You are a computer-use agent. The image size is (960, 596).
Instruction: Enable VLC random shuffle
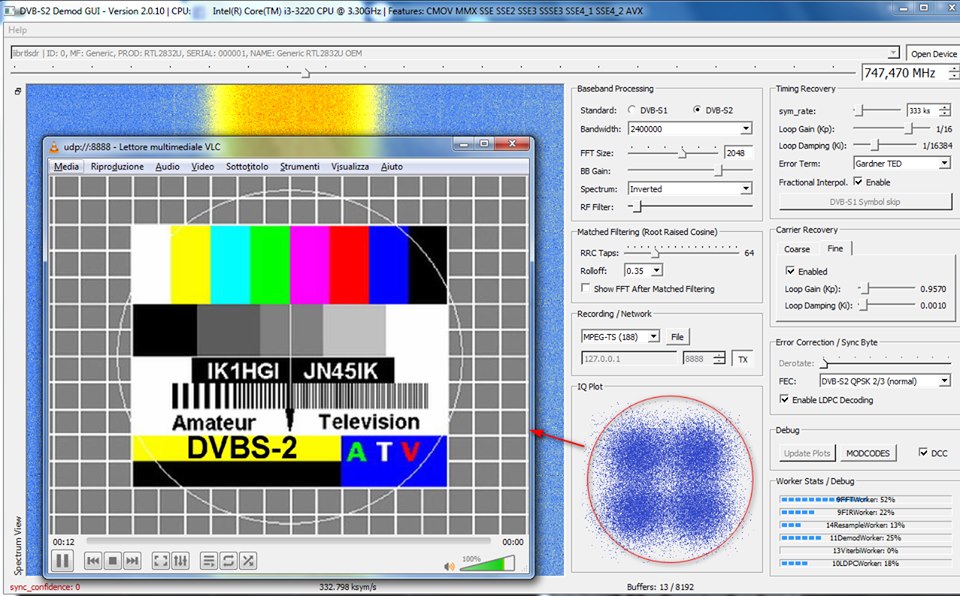(248, 561)
